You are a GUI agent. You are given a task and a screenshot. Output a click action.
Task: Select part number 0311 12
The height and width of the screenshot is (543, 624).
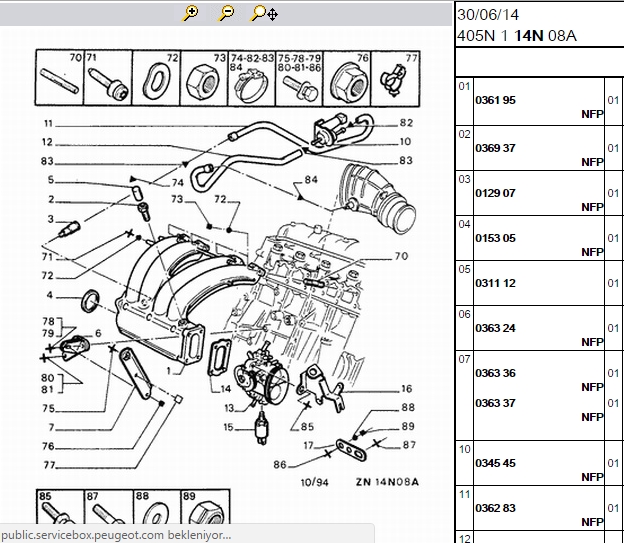[495, 283]
